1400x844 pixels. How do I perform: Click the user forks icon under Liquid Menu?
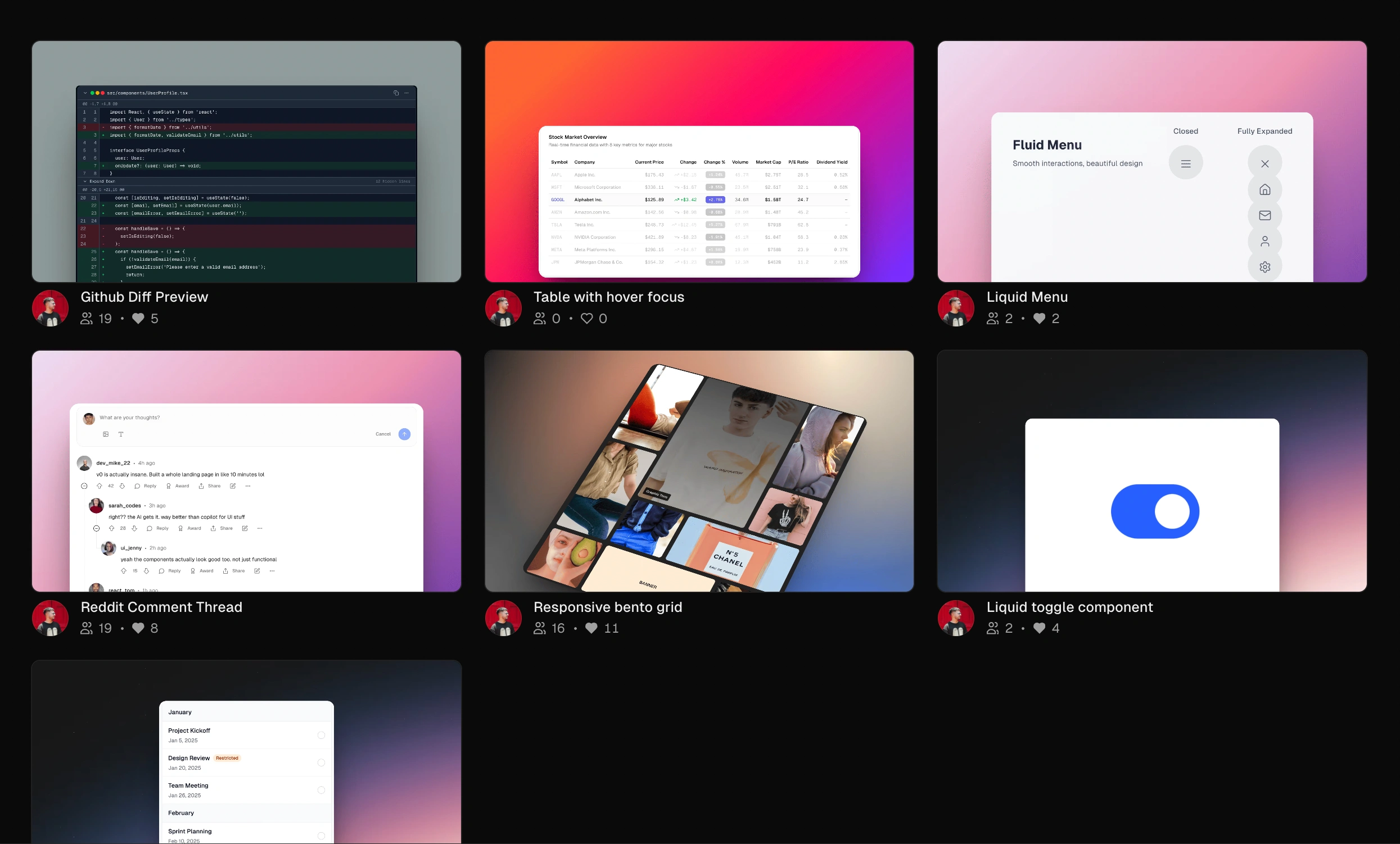[x=992, y=319]
